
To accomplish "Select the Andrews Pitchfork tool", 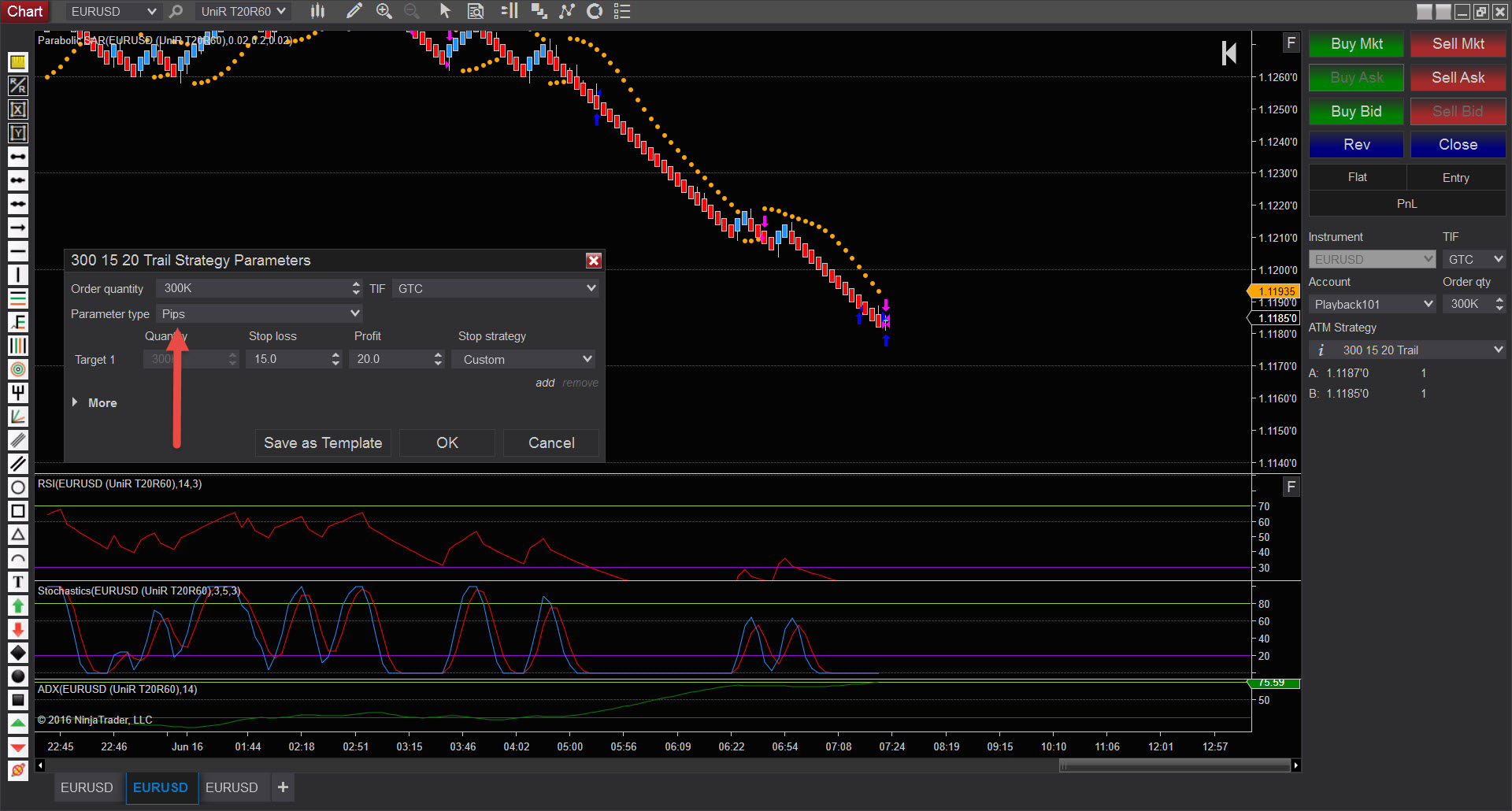I will coord(17,393).
